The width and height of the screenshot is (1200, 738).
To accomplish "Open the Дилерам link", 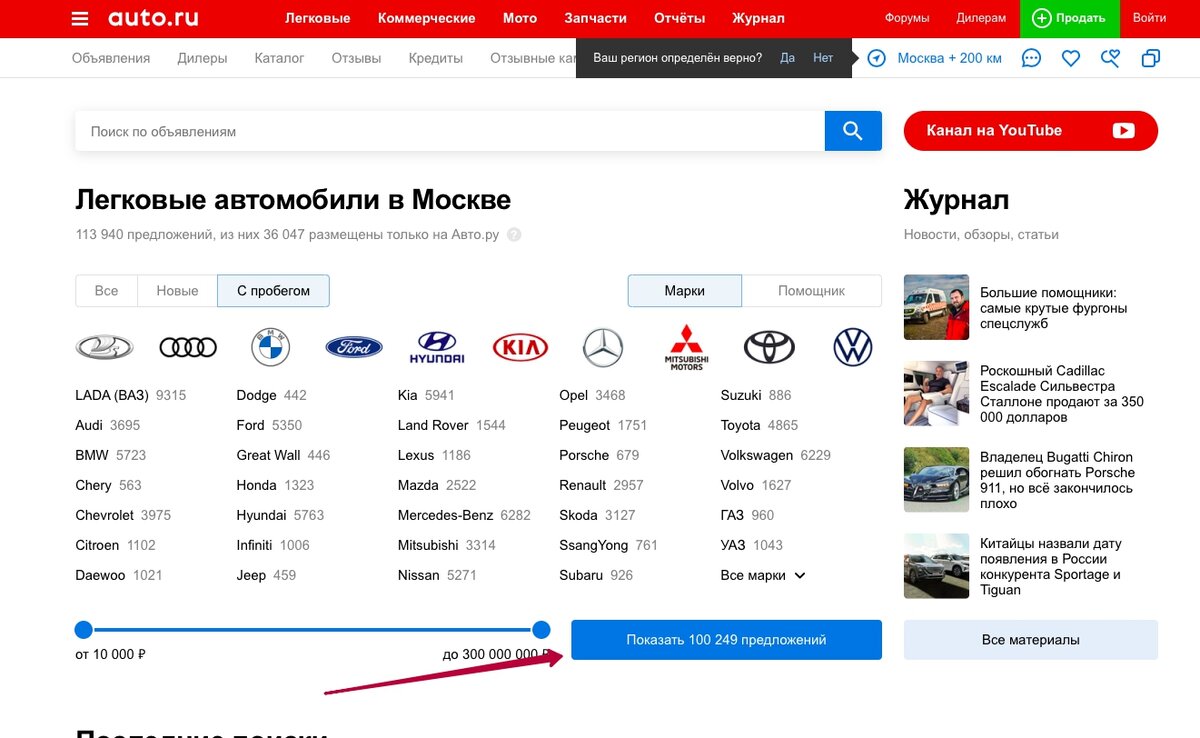I will coord(981,18).
